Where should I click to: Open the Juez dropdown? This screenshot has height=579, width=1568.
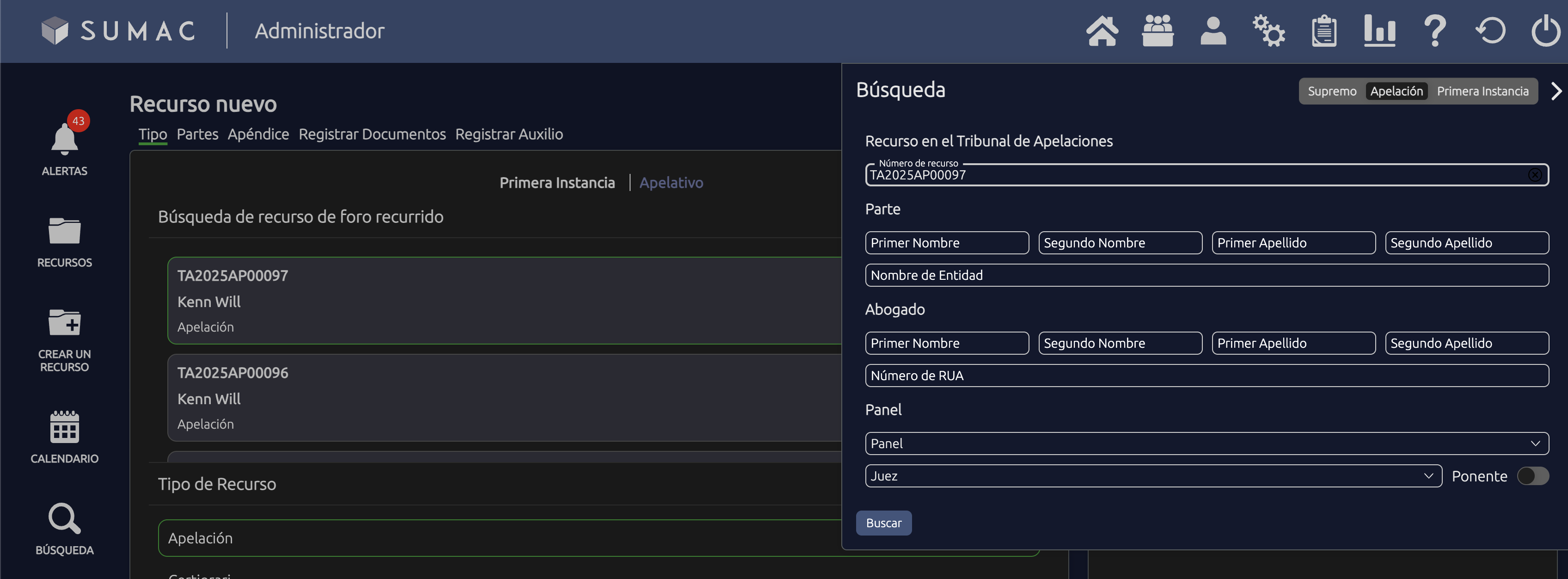(1153, 476)
